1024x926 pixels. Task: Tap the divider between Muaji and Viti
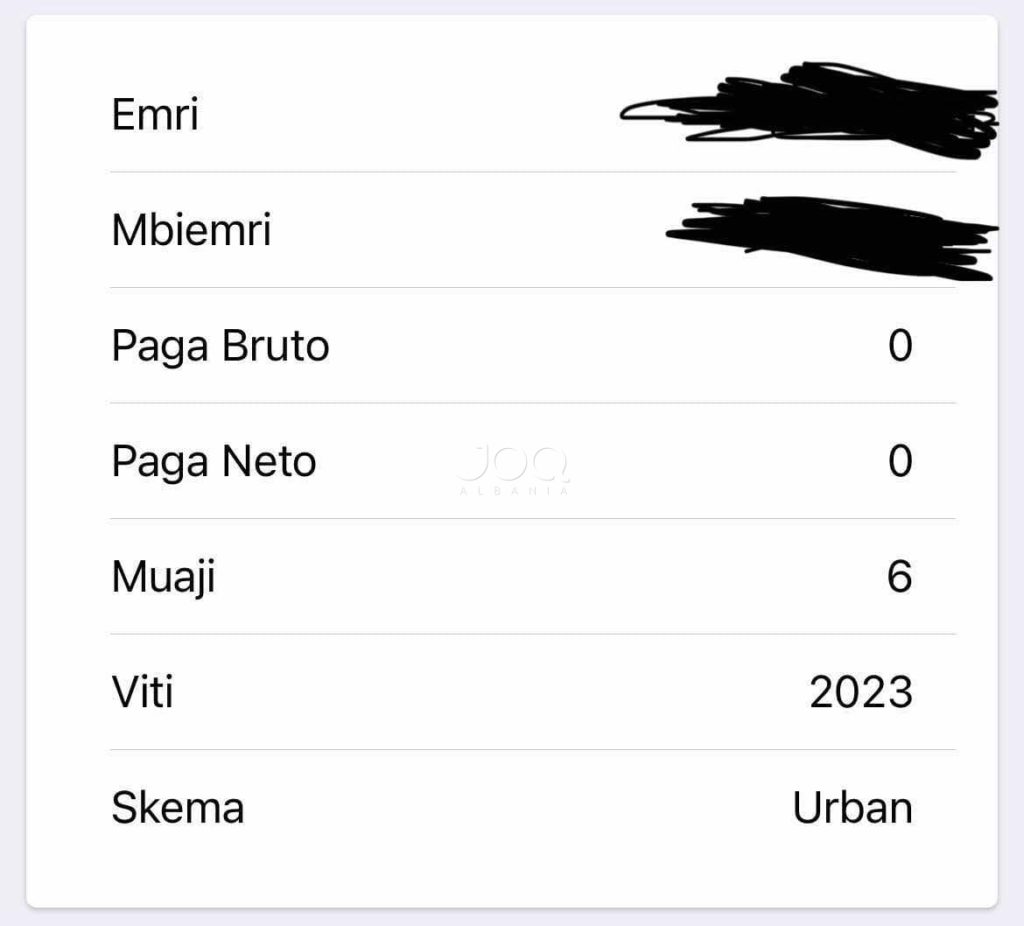pyautogui.click(x=533, y=634)
